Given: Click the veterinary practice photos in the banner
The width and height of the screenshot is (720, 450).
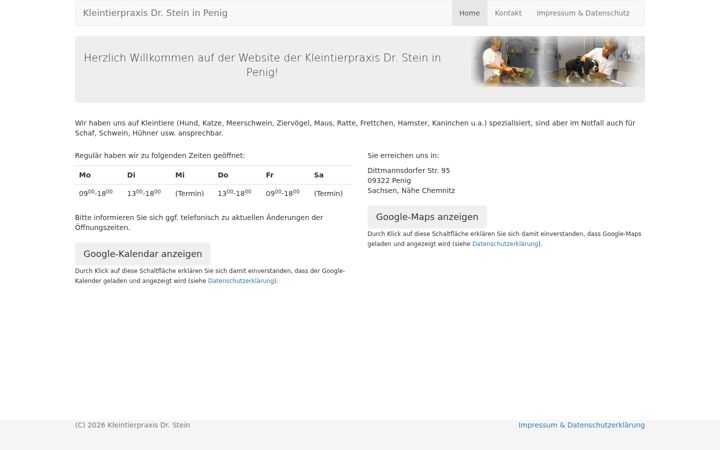Looking at the screenshot, I should tap(558, 62).
